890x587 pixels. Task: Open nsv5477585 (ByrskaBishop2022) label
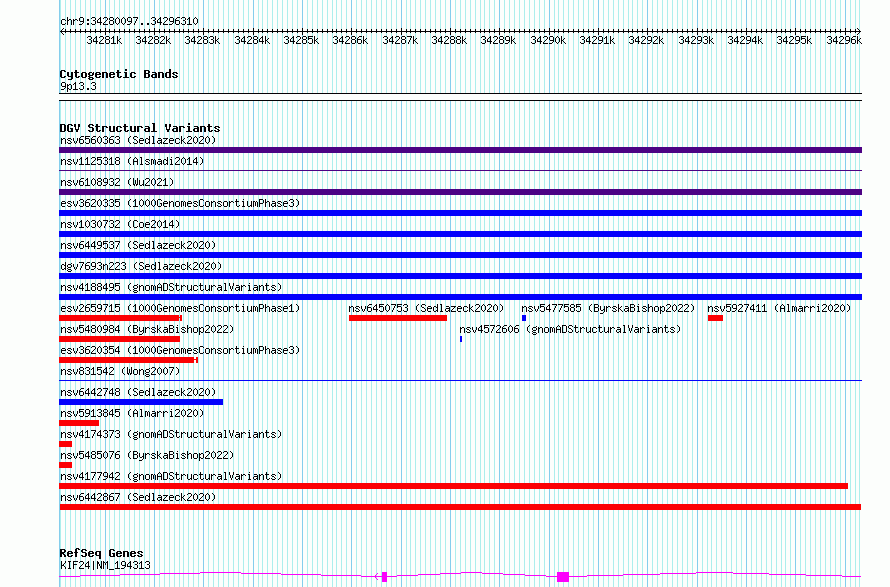tap(608, 308)
